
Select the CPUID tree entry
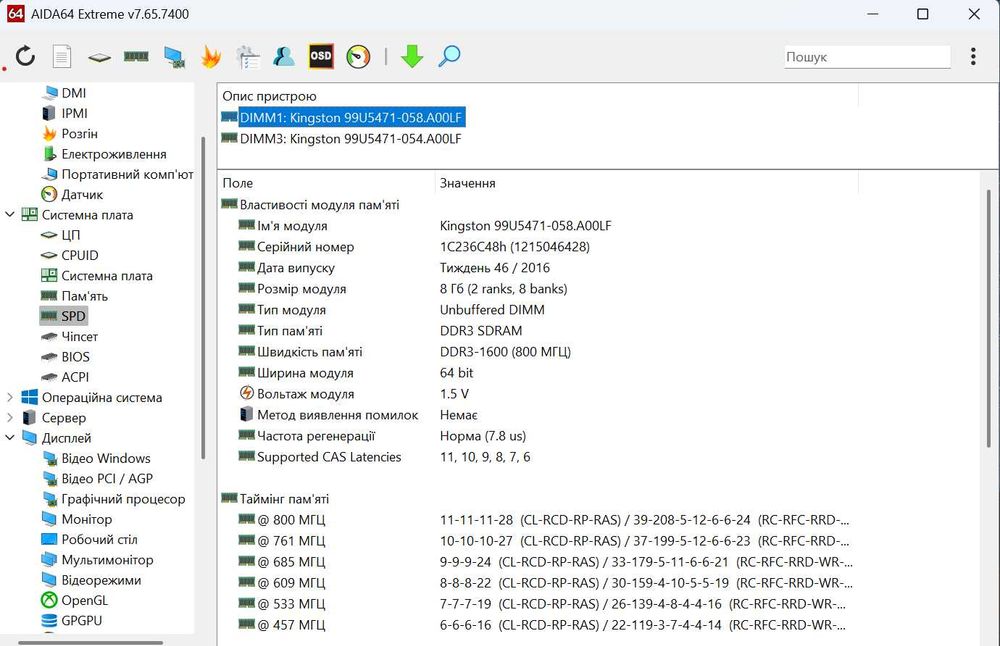coord(80,256)
